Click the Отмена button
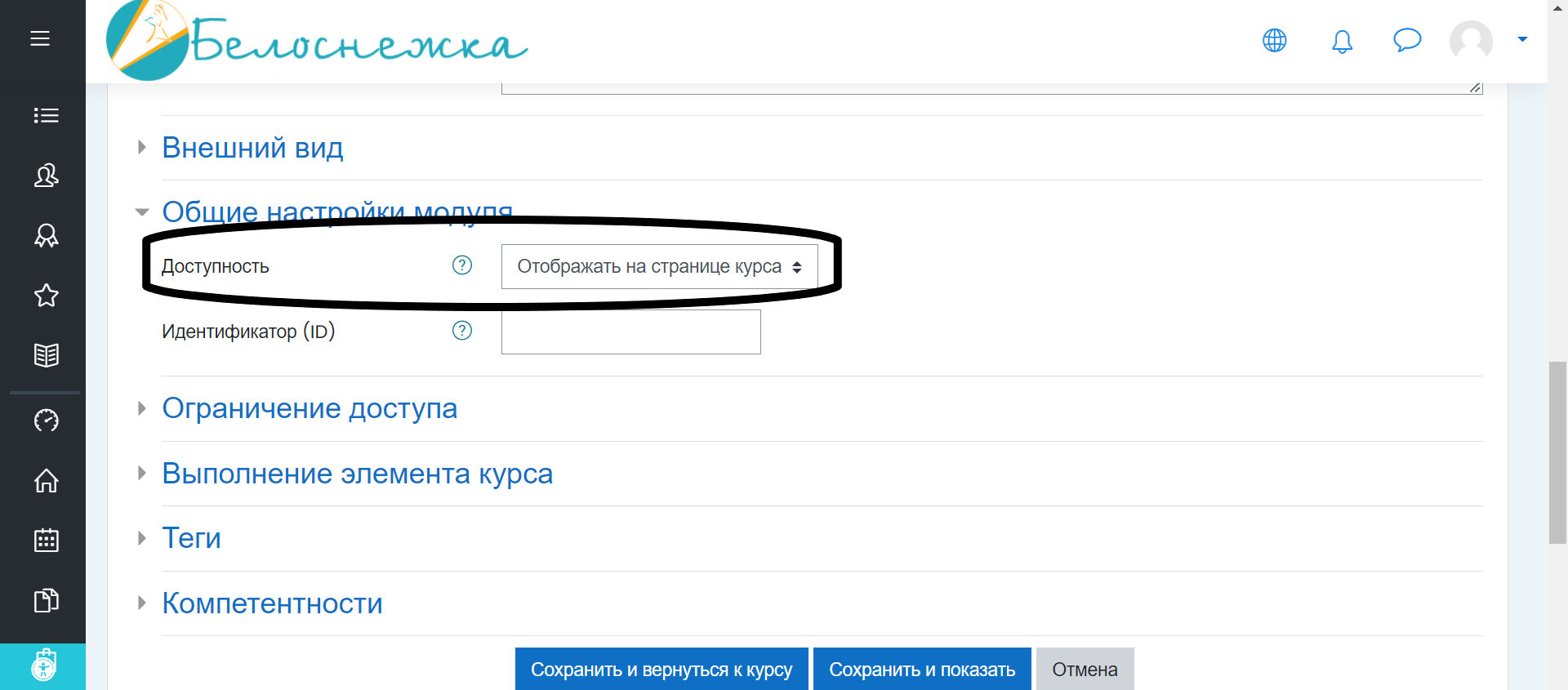This screenshot has width=1568, height=690. coord(1085,670)
